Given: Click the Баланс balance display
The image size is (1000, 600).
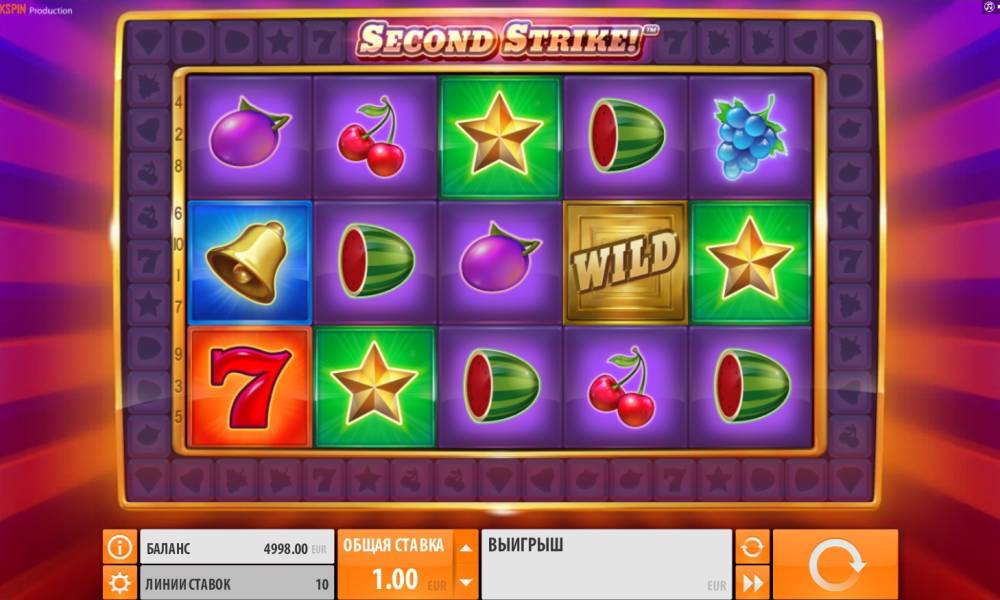Looking at the screenshot, I should click(237, 546).
